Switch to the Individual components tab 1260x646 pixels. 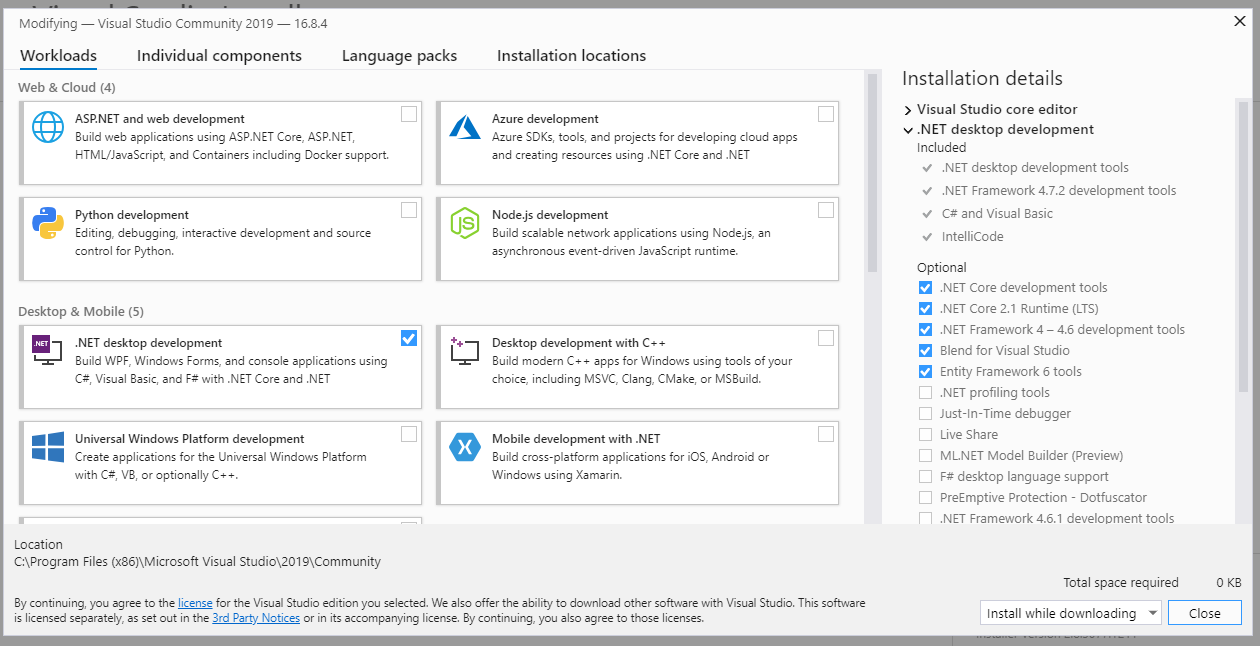(219, 56)
